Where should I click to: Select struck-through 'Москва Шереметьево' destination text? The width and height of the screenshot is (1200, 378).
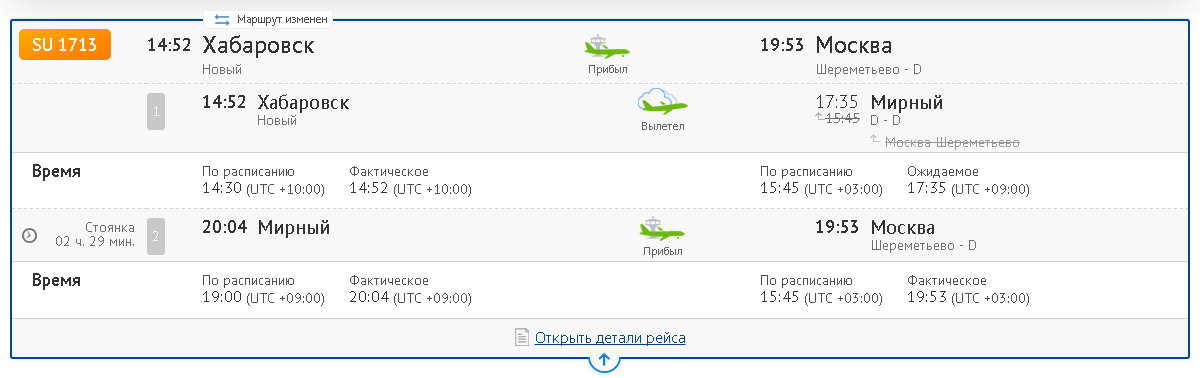pos(952,142)
